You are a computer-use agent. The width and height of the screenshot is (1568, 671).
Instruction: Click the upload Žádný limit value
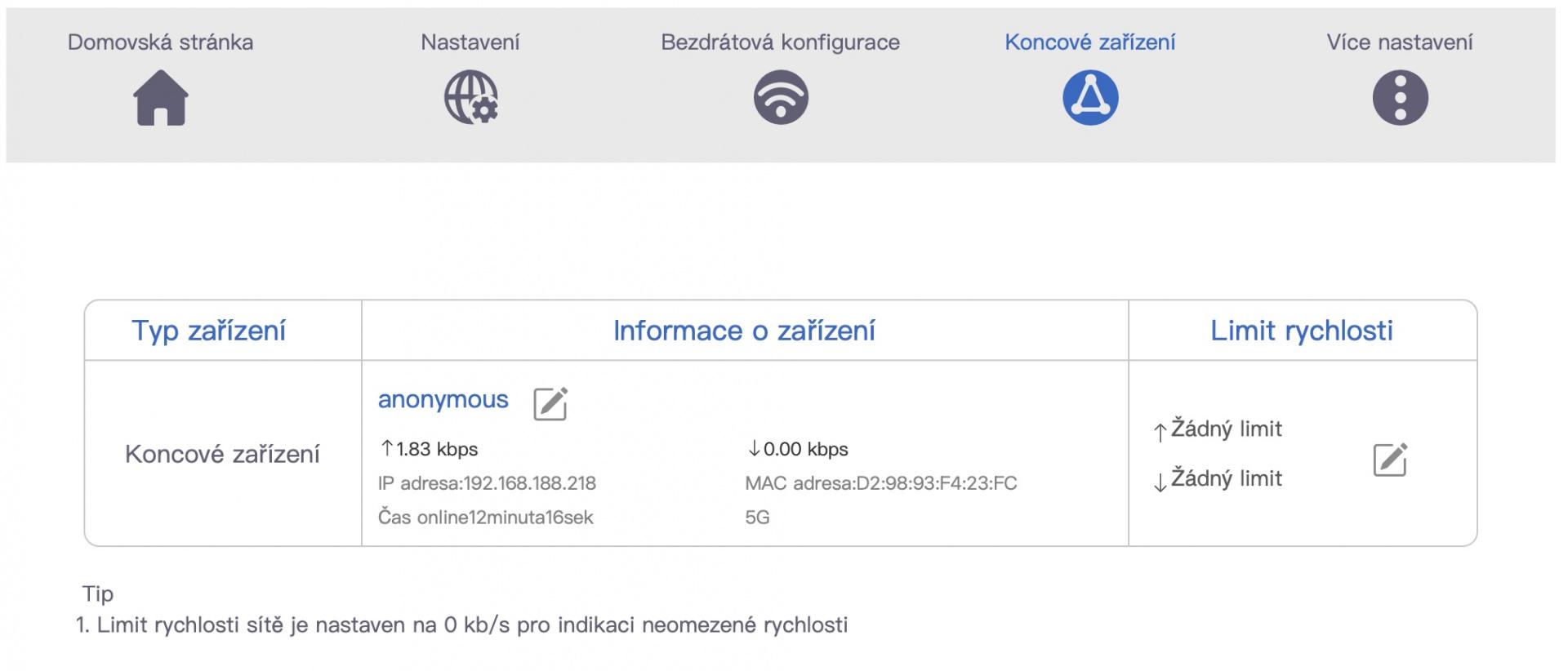(1226, 429)
